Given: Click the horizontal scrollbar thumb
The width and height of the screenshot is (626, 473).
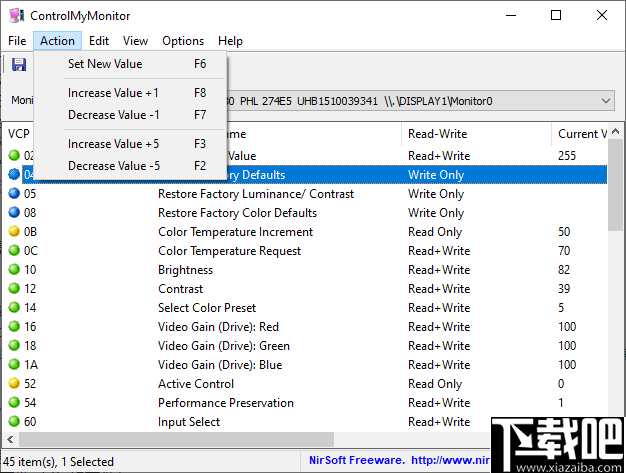Looking at the screenshot, I should click(176, 439).
